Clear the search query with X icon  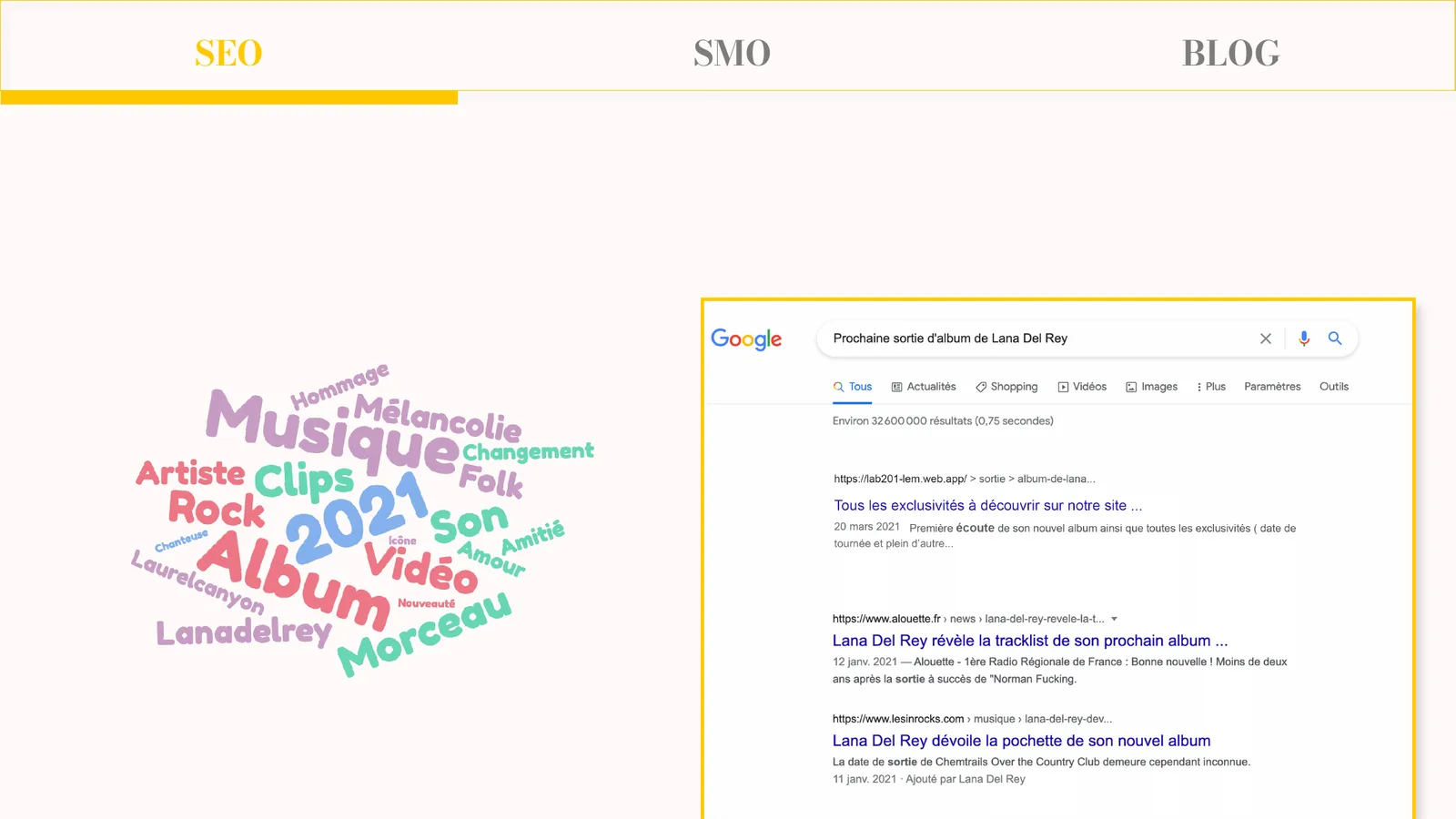[1265, 339]
